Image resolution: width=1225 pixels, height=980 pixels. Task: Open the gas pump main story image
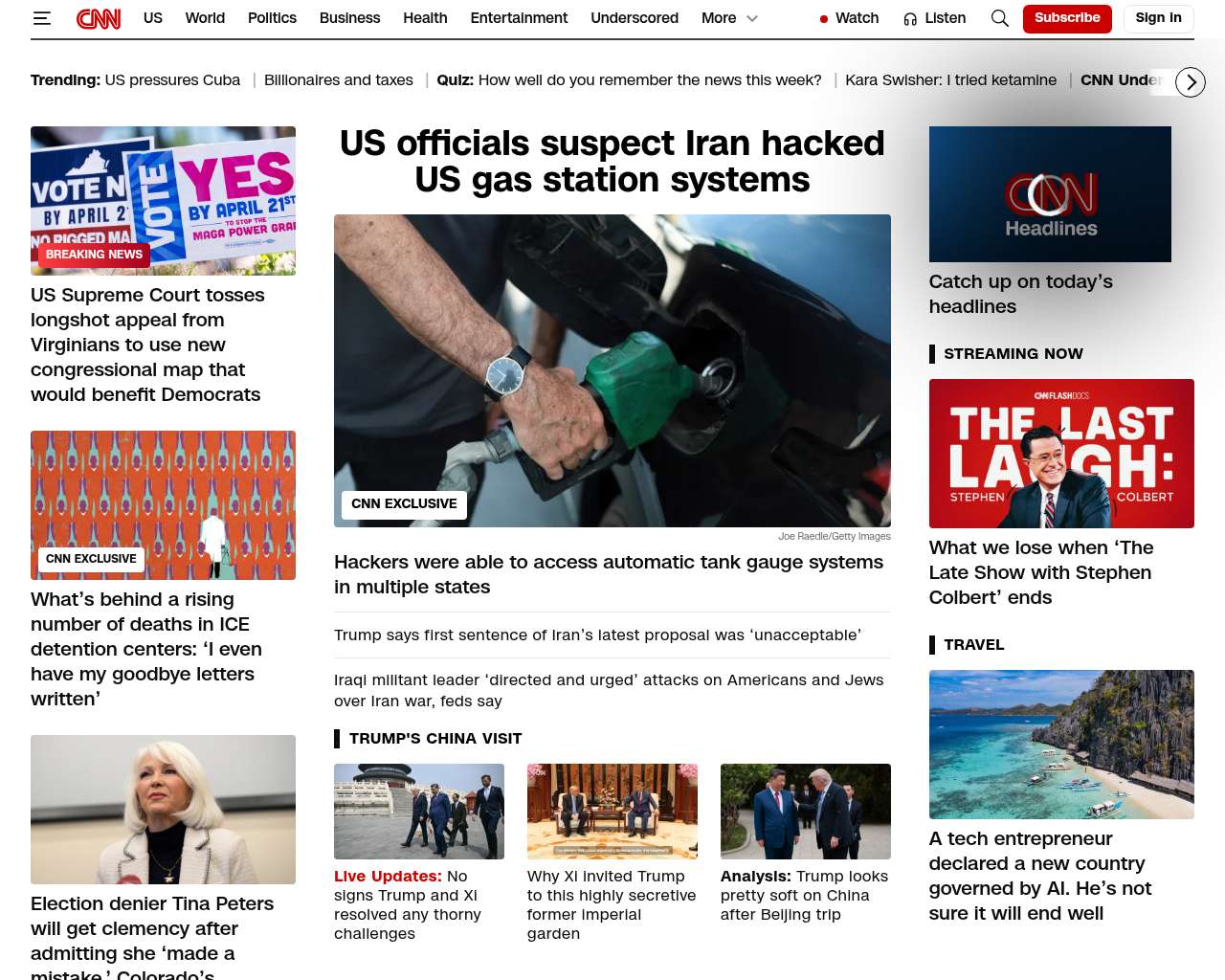point(612,370)
